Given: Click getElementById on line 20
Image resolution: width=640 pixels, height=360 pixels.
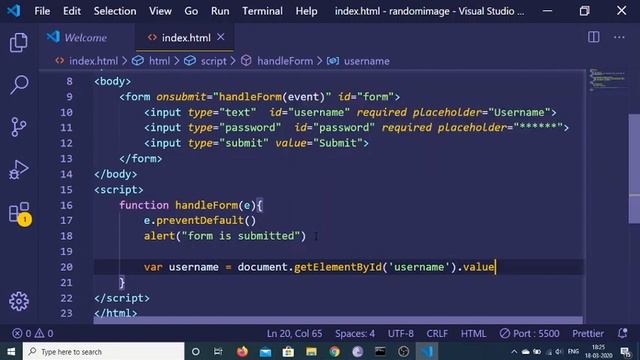Looking at the screenshot, I should 338,267.
